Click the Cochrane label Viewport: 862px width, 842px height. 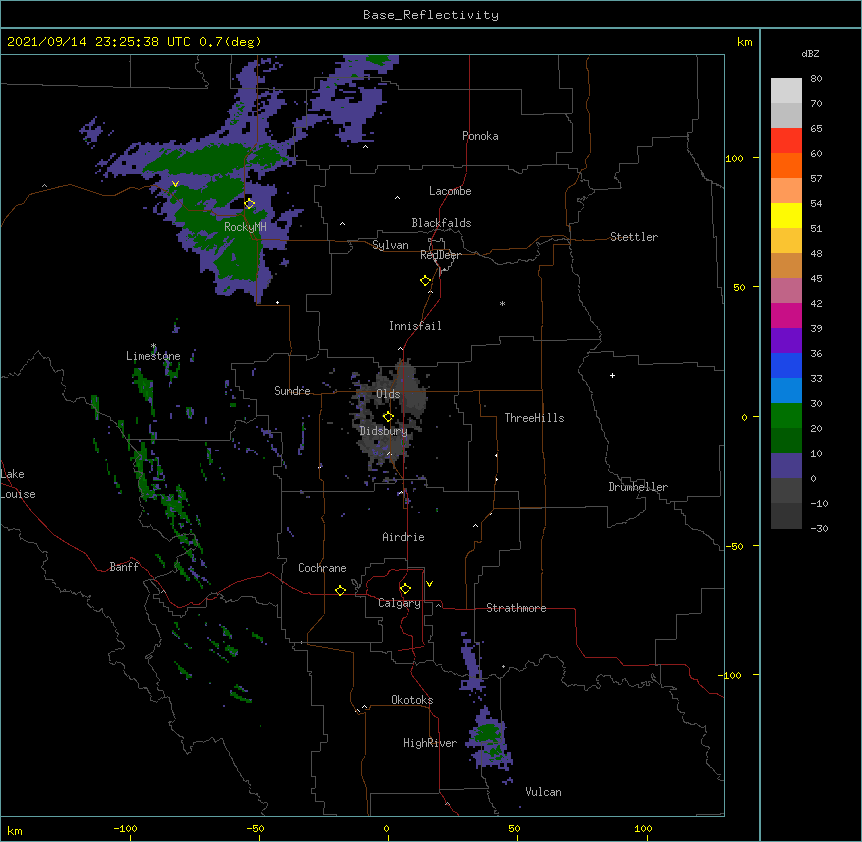pos(322,568)
